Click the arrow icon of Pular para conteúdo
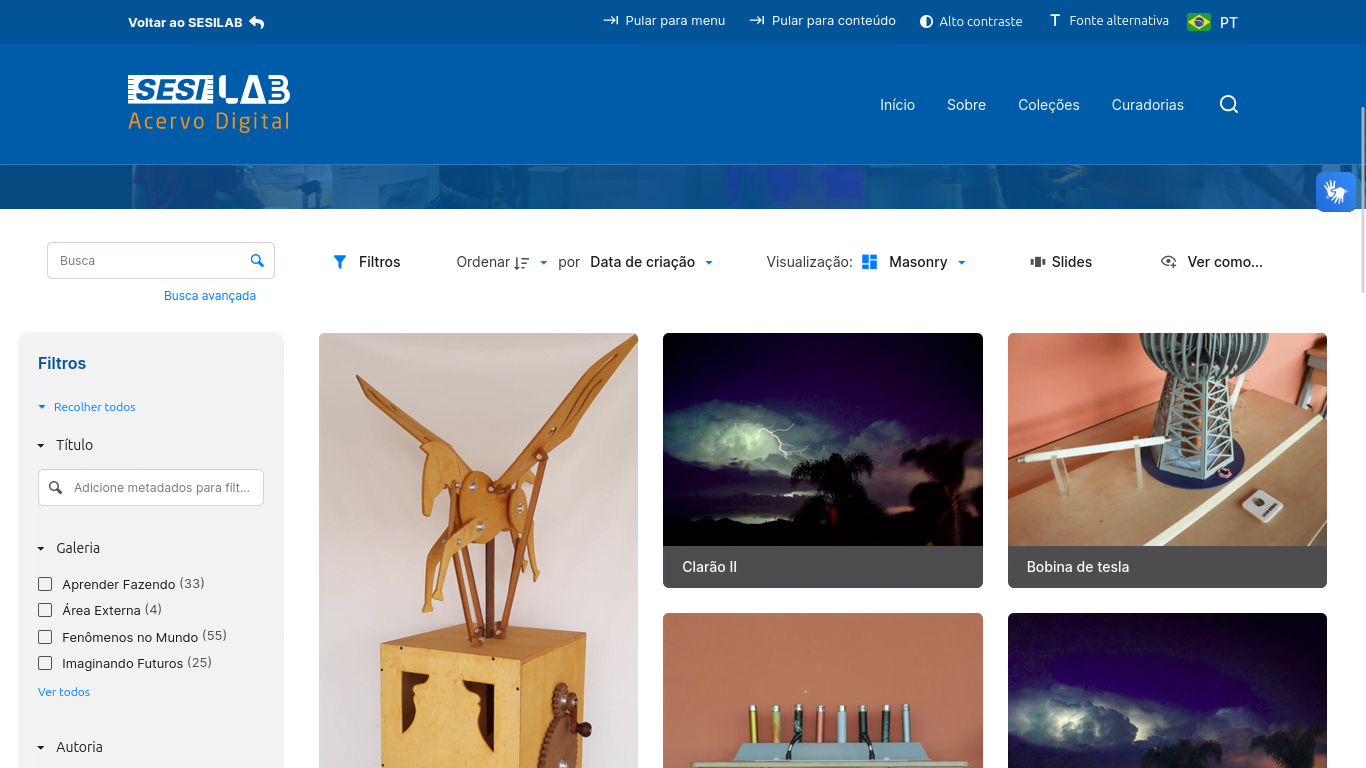 757,20
